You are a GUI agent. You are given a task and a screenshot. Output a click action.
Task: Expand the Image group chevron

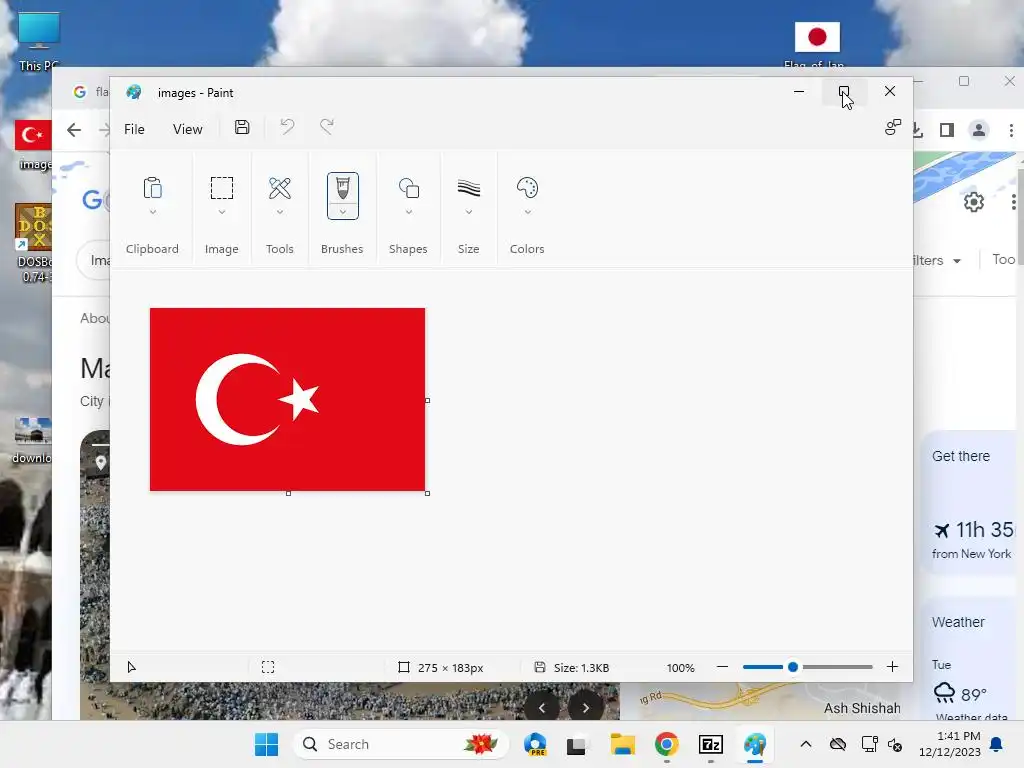pos(222,212)
